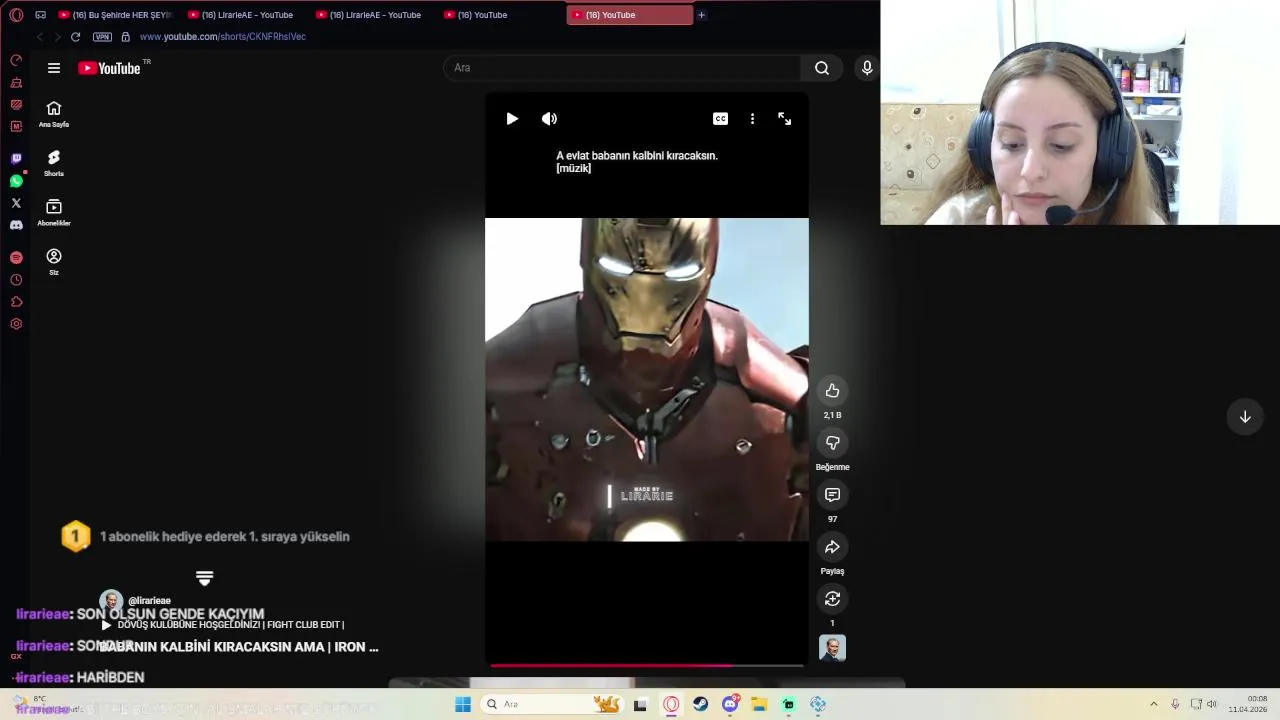1280x720 pixels.
Task: Open the tab islands panel icon beside Opera logo
Action: 41,15
